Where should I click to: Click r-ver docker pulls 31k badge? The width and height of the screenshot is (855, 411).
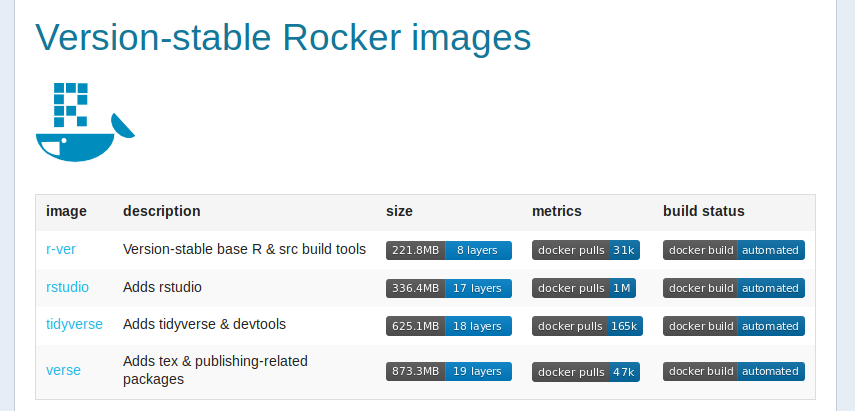click(586, 250)
